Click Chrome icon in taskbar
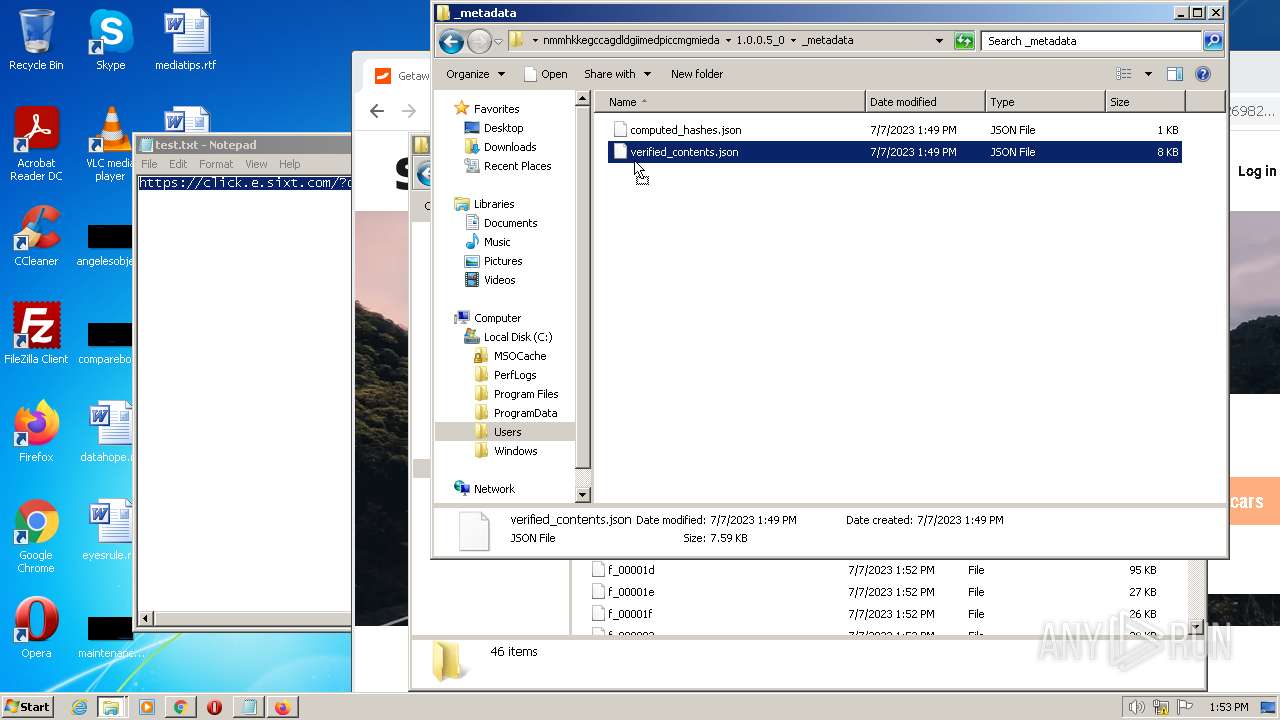The width and height of the screenshot is (1280, 720). tap(180, 707)
